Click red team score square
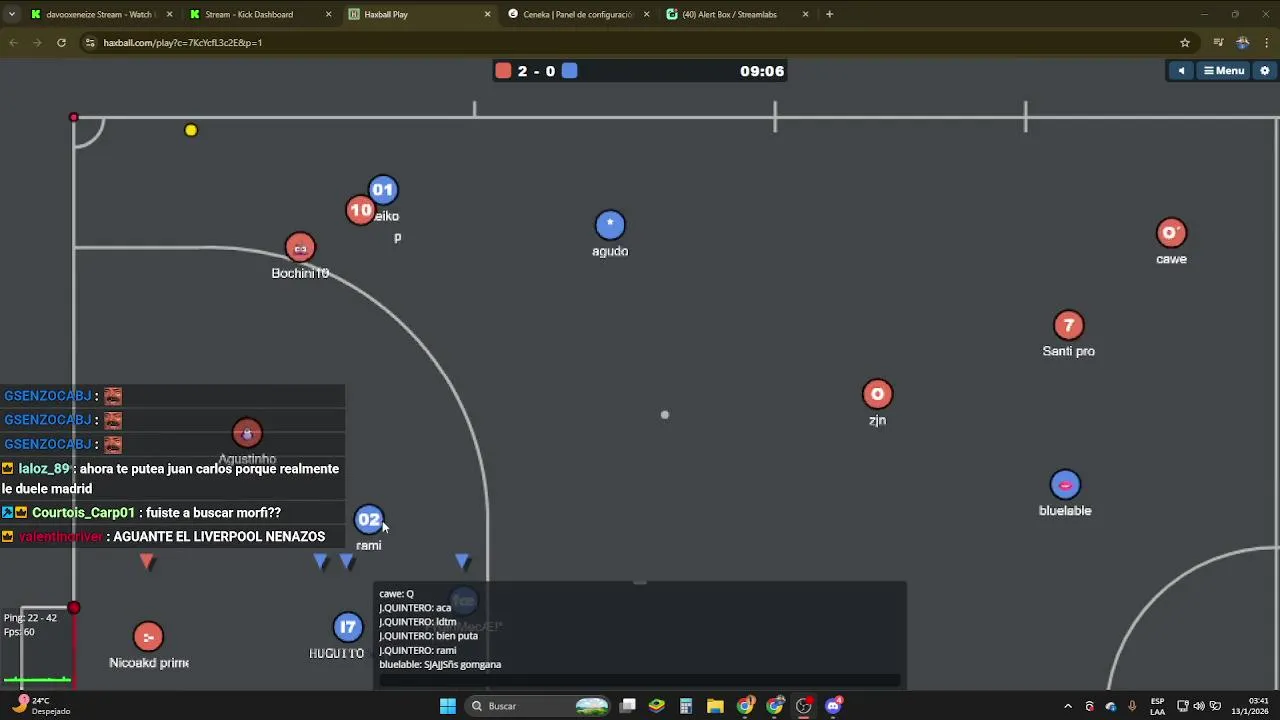Viewport: 1280px width, 720px height. coord(503,71)
